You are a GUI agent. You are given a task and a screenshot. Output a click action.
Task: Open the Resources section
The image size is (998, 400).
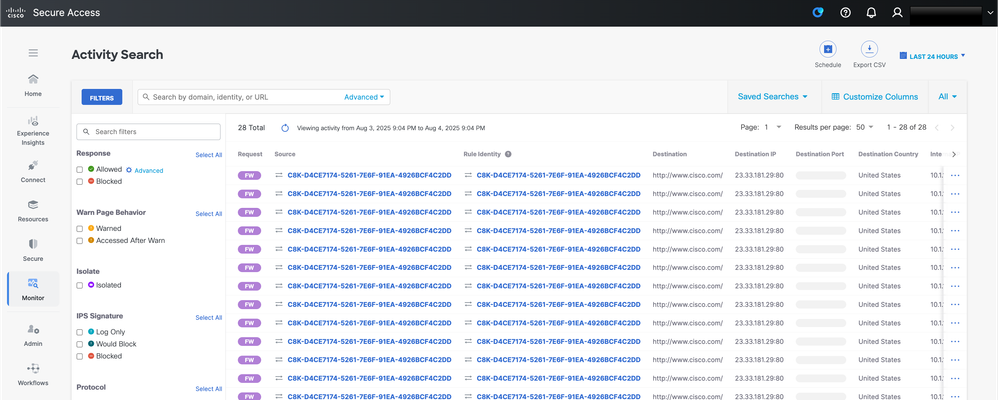[x=33, y=211]
